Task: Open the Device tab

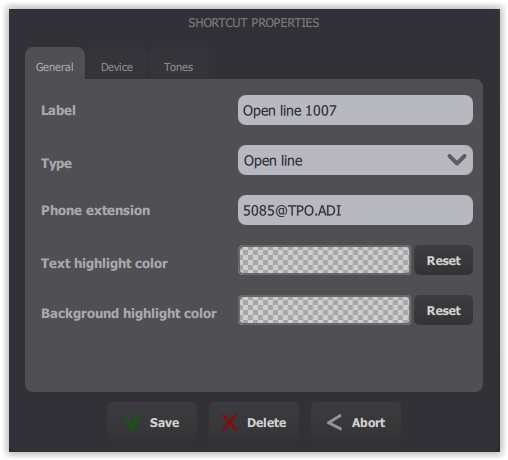Action: pyautogui.click(x=117, y=64)
